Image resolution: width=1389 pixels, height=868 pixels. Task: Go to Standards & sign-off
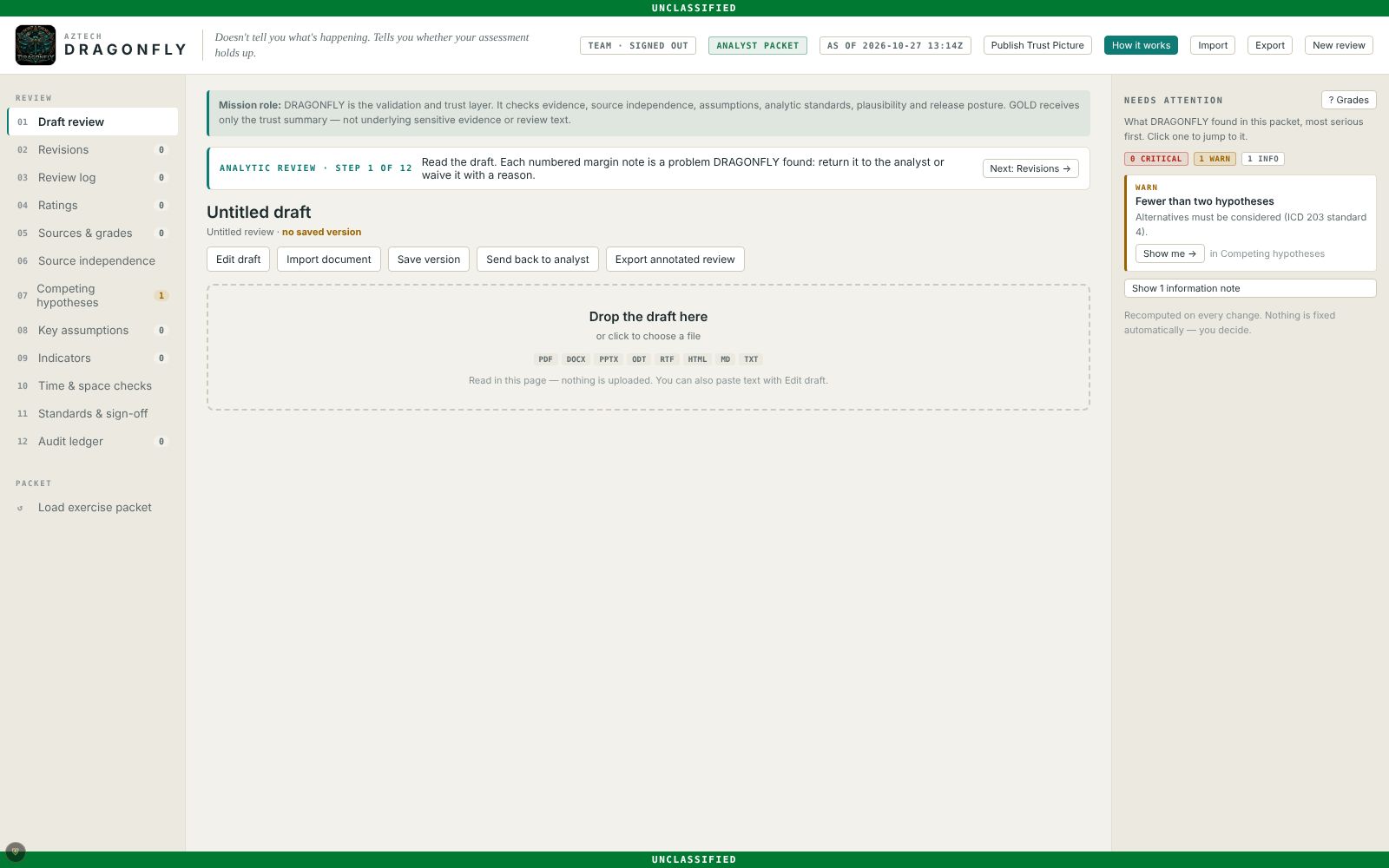(93, 413)
